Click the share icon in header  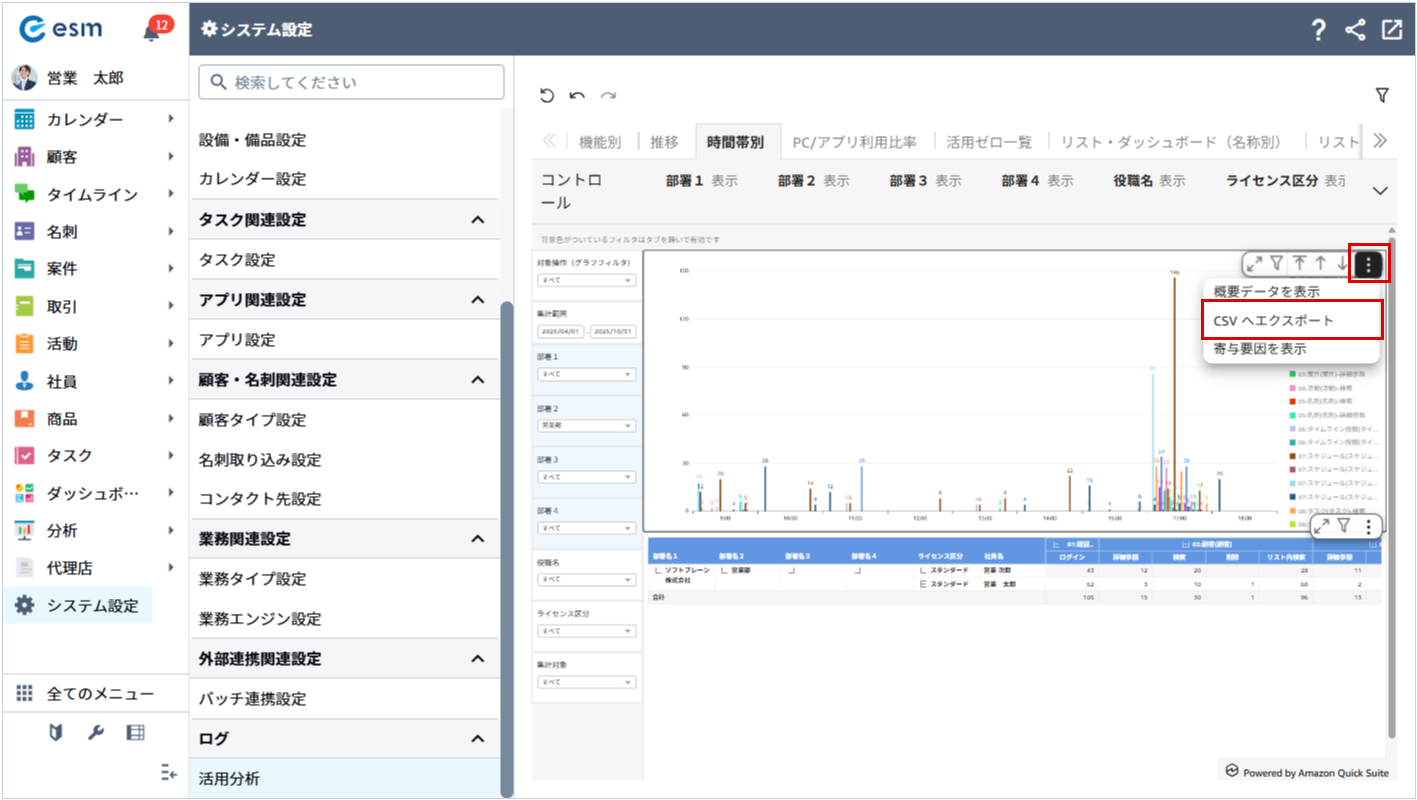[x=1355, y=30]
